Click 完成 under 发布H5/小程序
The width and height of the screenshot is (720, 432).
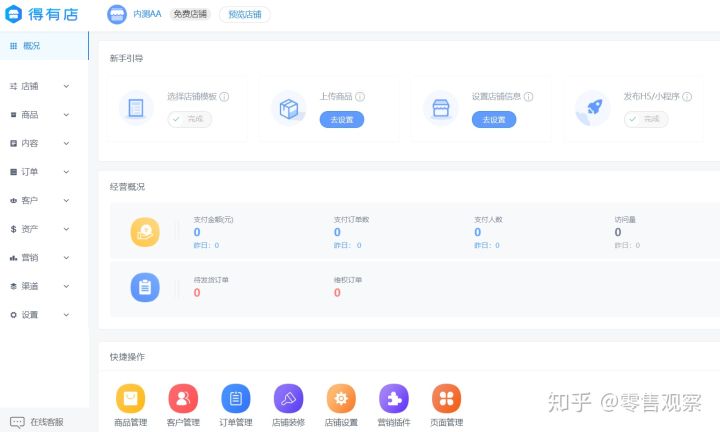coord(646,119)
